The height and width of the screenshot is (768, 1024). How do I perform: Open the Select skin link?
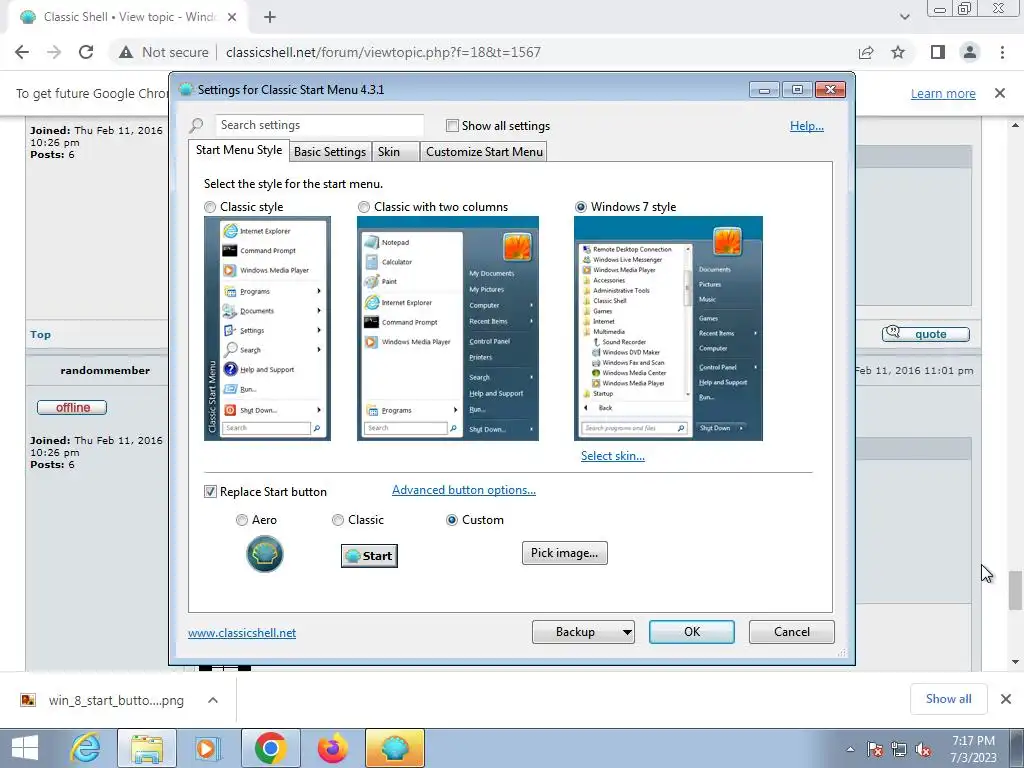click(613, 456)
